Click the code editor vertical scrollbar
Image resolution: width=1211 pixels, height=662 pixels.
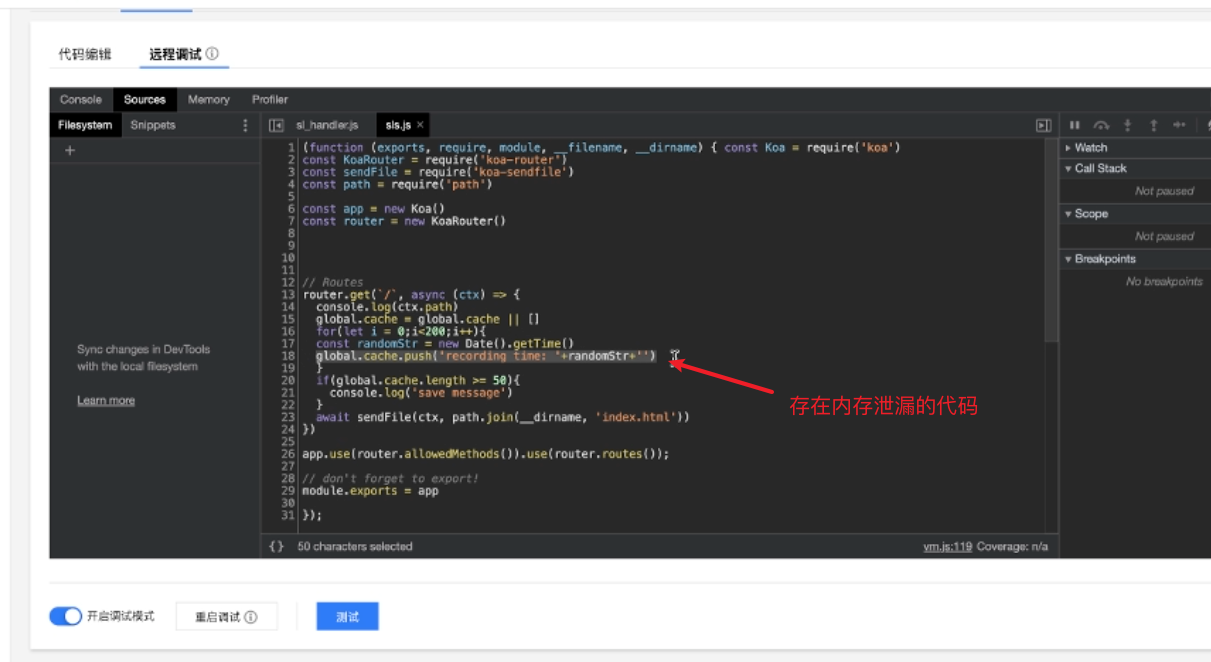[x=1051, y=240]
